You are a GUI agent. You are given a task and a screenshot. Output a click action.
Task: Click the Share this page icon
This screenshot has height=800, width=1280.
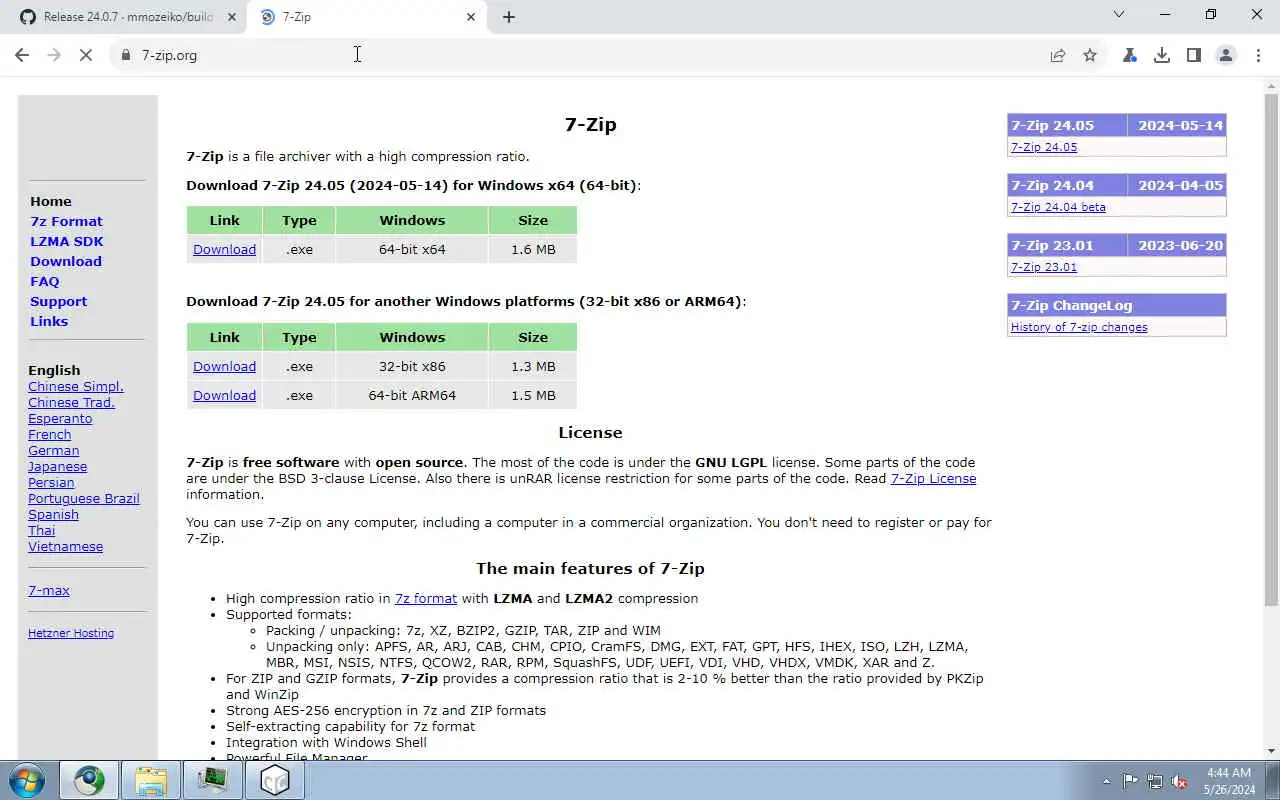(1058, 55)
